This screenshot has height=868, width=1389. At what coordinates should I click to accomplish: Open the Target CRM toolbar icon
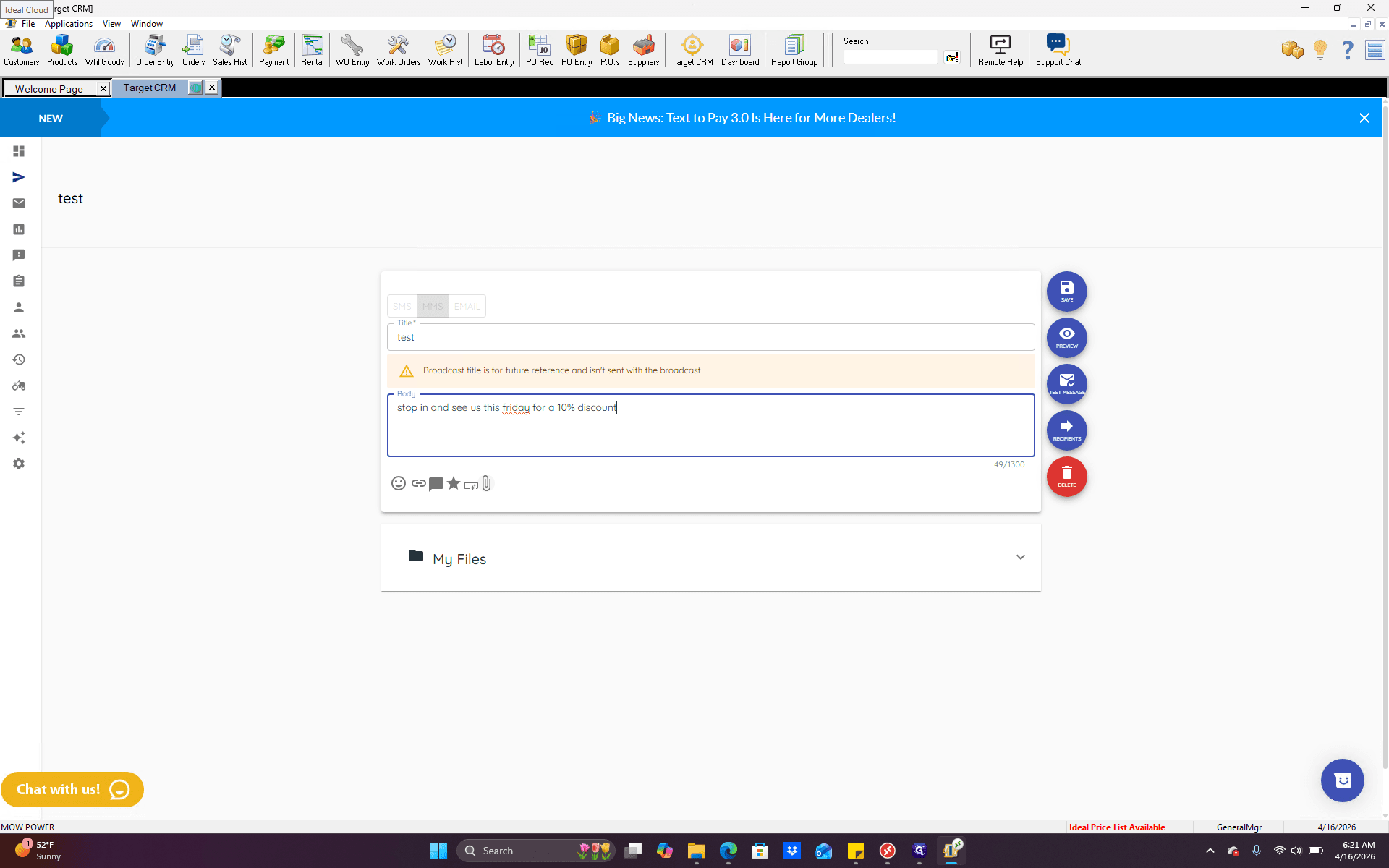point(692,51)
